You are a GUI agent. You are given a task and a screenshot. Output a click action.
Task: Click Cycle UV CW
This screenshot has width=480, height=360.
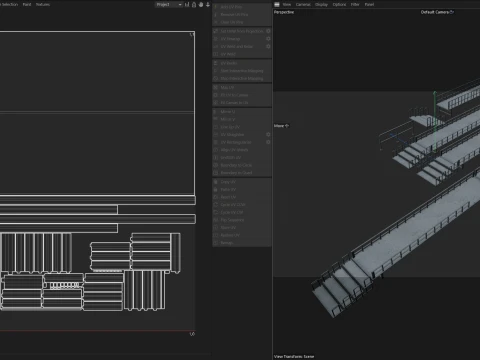(x=242, y=212)
